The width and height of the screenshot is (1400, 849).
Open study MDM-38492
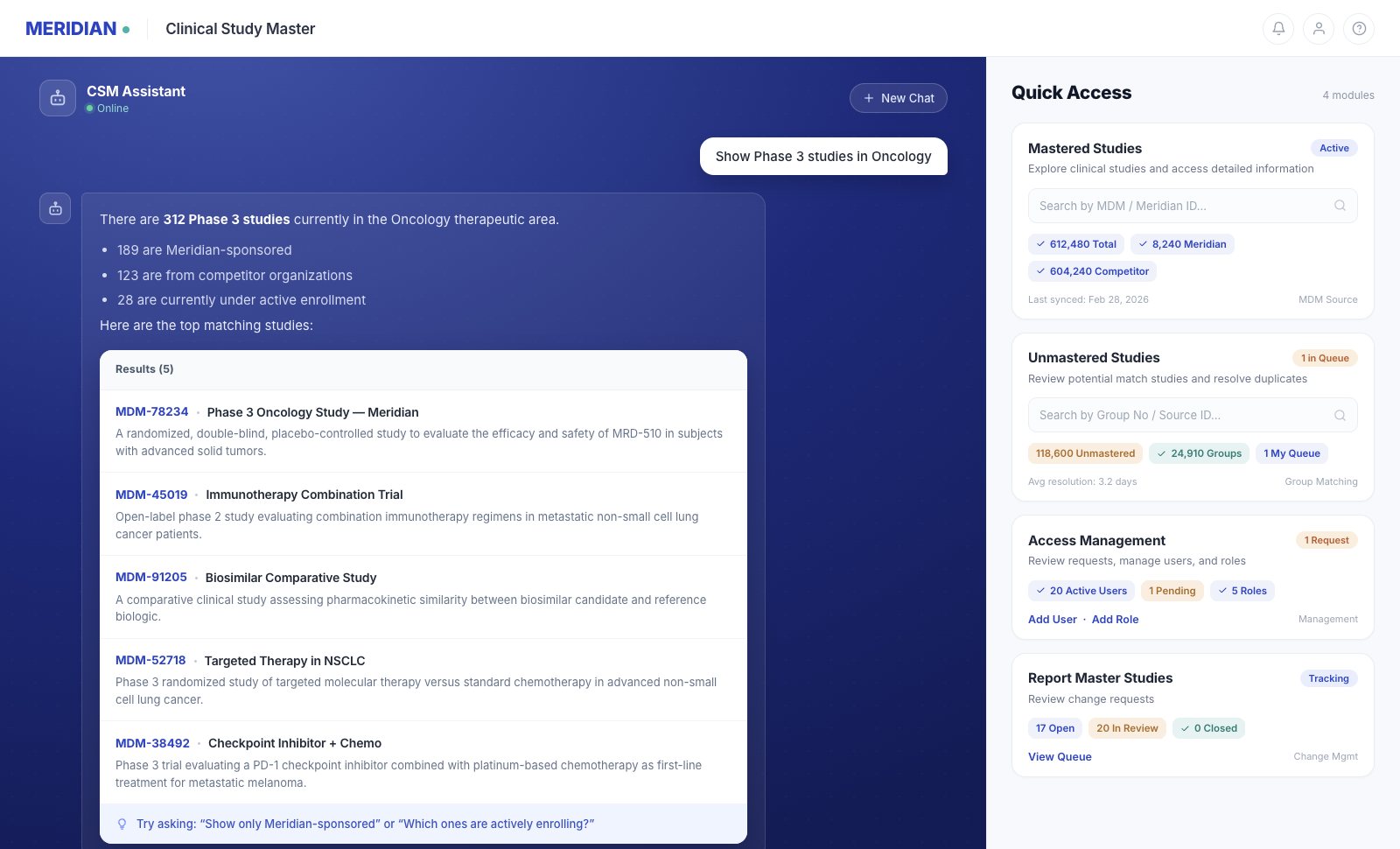152,743
